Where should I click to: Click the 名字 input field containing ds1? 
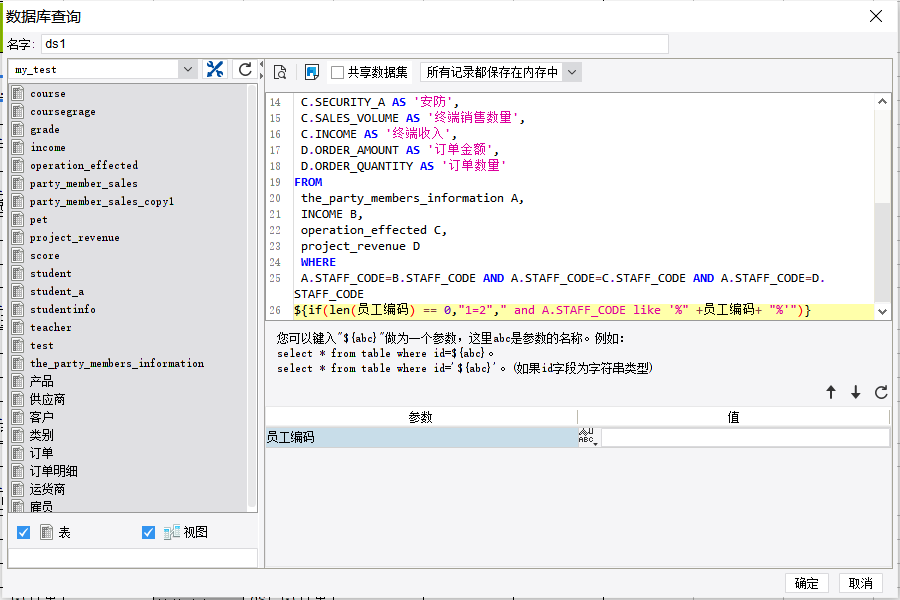(x=355, y=44)
